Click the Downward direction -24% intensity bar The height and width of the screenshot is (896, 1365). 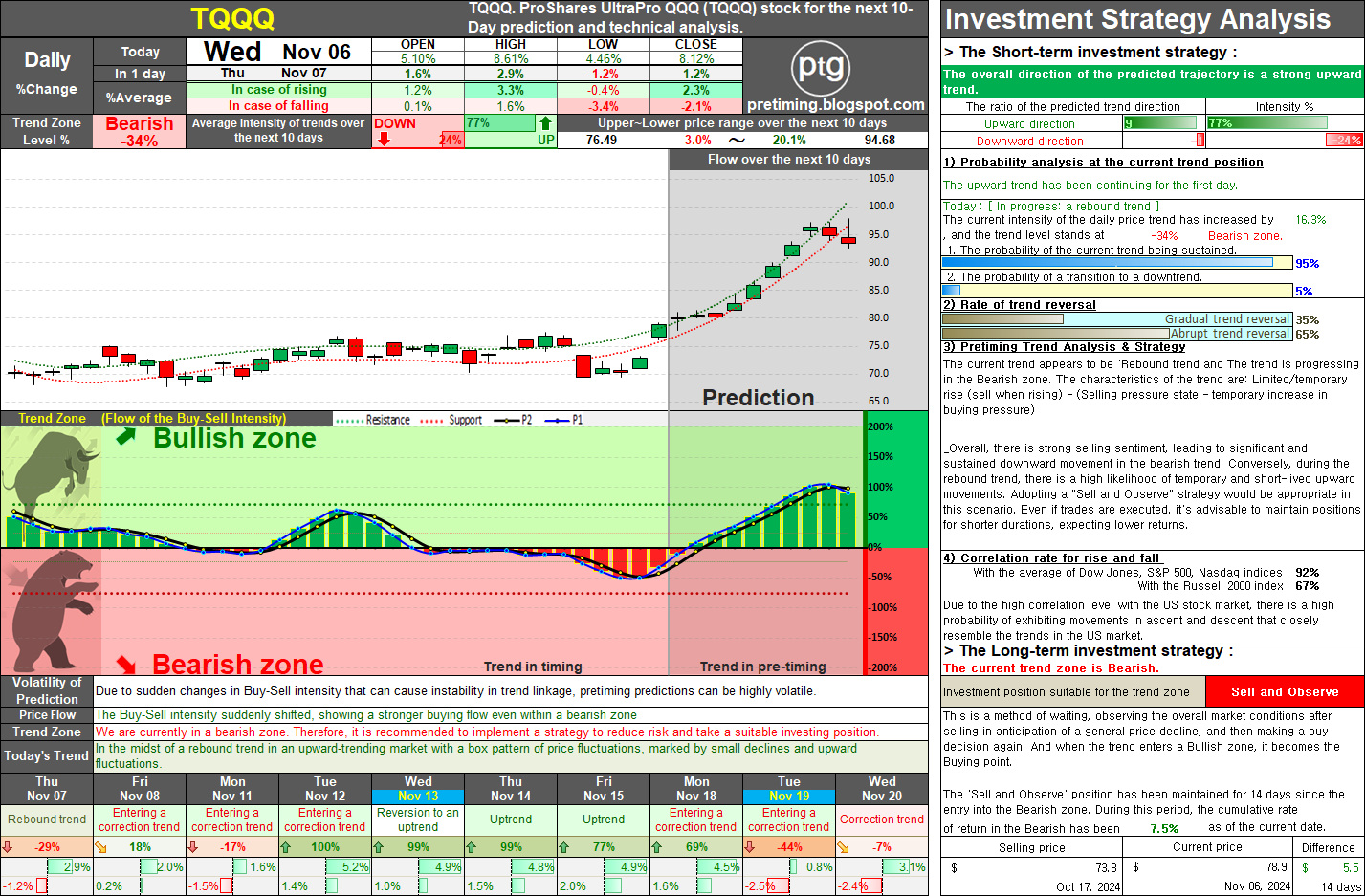click(1344, 140)
